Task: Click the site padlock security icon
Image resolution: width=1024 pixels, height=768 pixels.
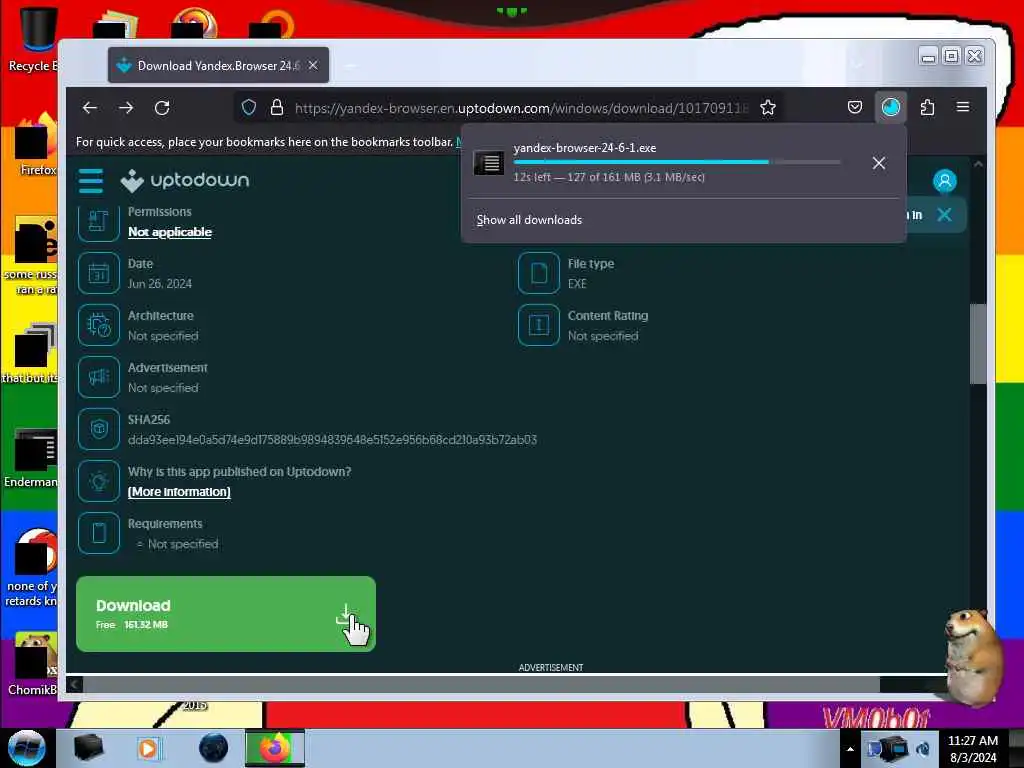Action: coord(277,108)
